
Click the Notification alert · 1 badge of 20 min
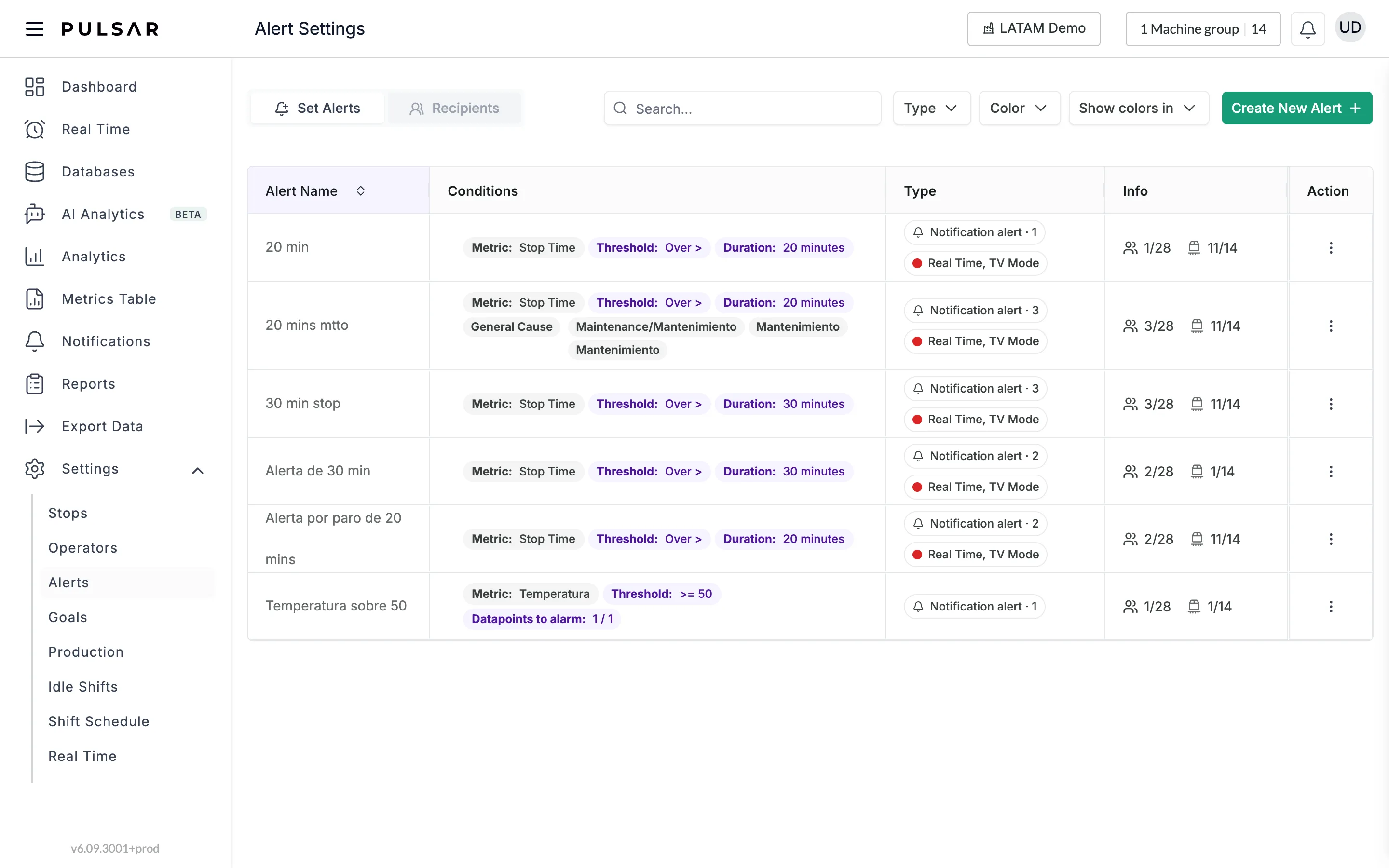pyautogui.click(x=975, y=232)
